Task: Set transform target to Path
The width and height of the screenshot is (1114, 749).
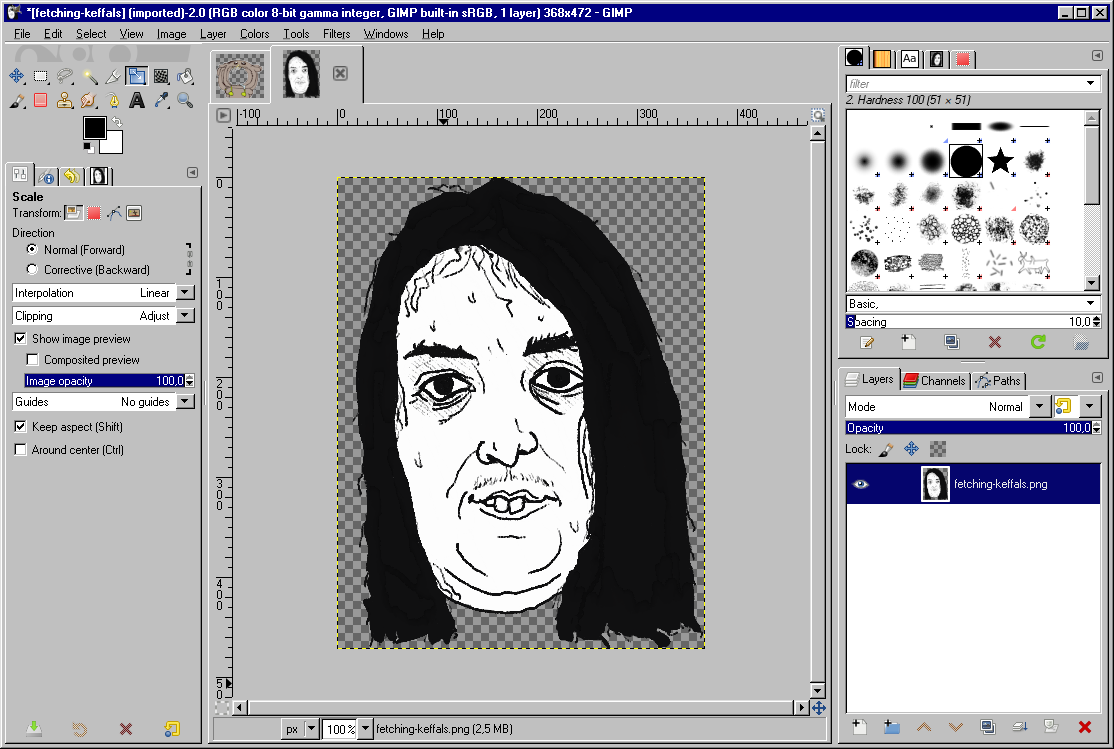Action: pyautogui.click(x=114, y=212)
